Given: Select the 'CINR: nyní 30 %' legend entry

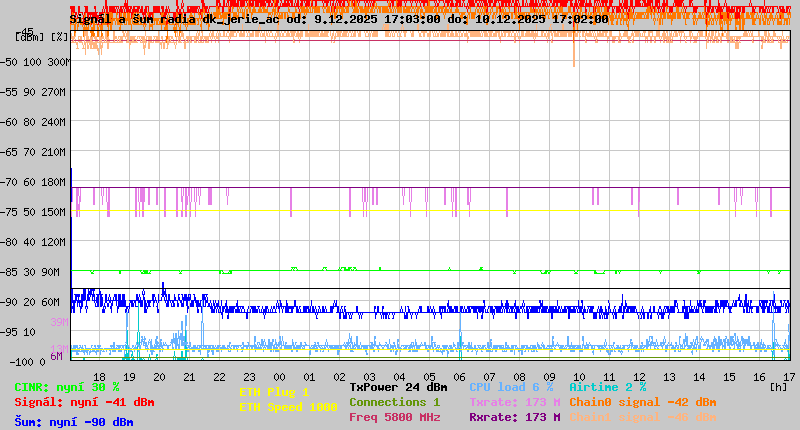Looking at the screenshot, I should [x=66, y=387].
